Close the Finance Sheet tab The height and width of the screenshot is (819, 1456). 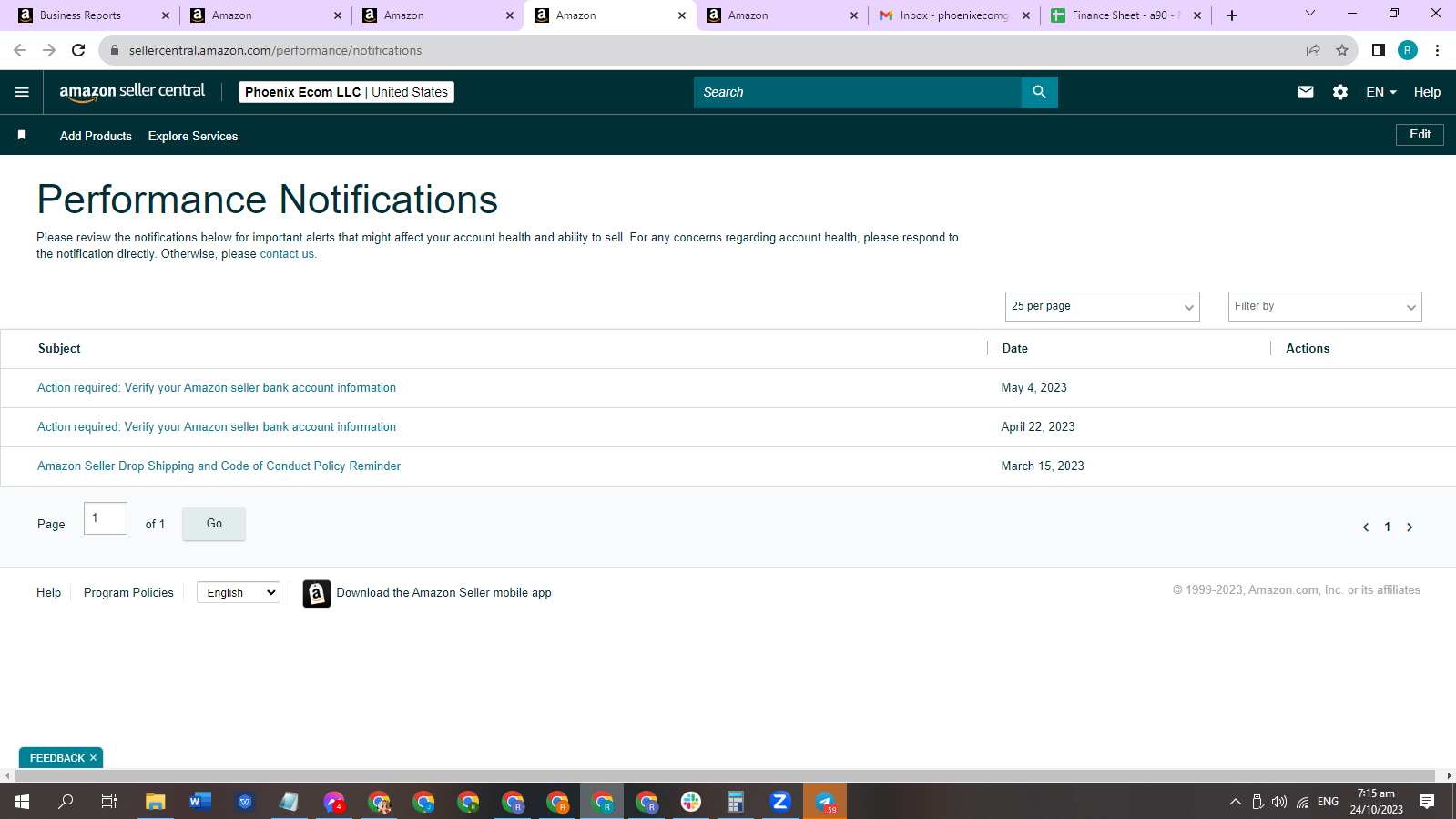click(x=1197, y=15)
